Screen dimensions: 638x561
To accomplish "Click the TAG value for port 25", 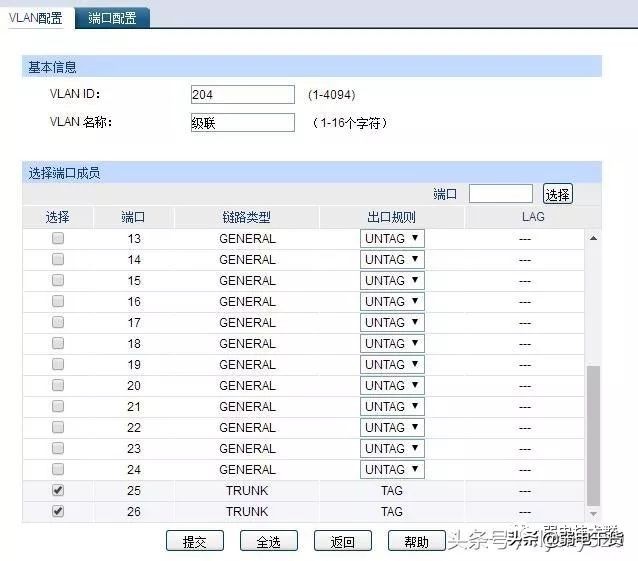I will (391, 491).
